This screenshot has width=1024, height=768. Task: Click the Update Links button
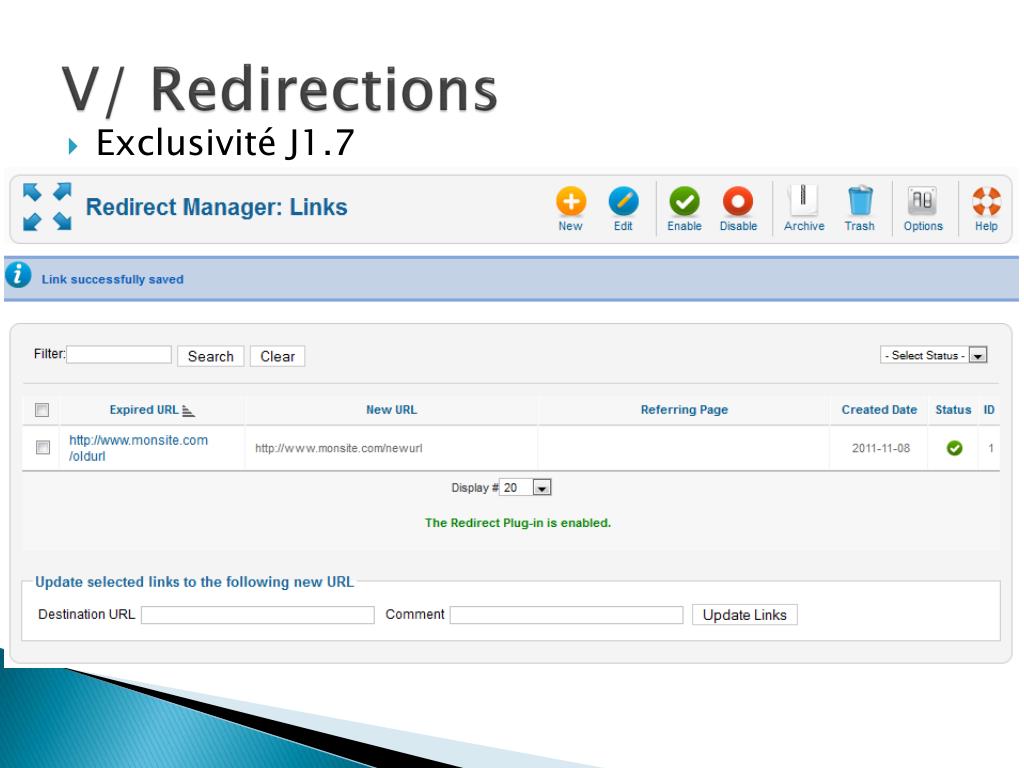point(744,615)
